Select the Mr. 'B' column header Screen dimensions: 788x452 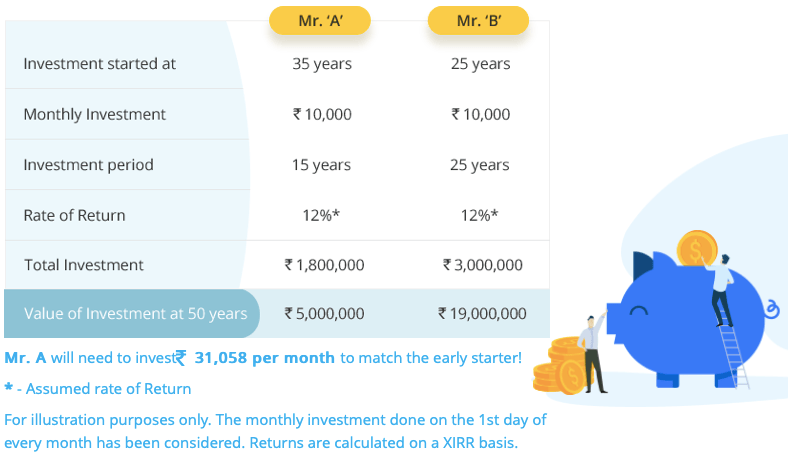[x=478, y=20]
